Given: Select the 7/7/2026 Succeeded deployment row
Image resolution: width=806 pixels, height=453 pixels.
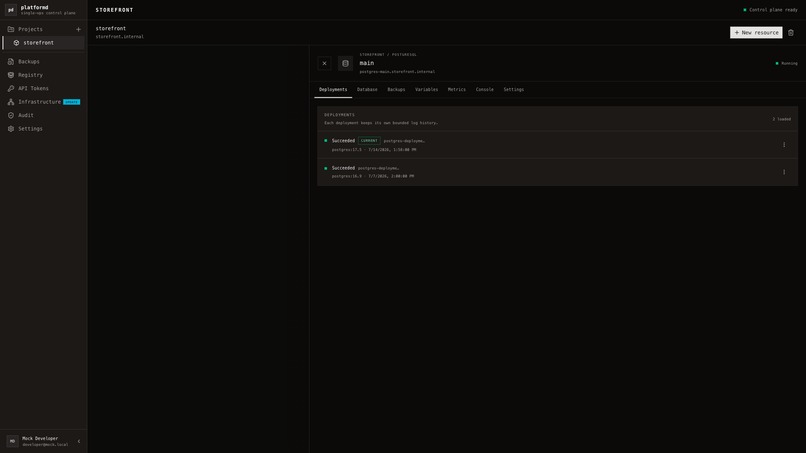Looking at the screenshot, I should pyautogui.click(x=557, y=172).
